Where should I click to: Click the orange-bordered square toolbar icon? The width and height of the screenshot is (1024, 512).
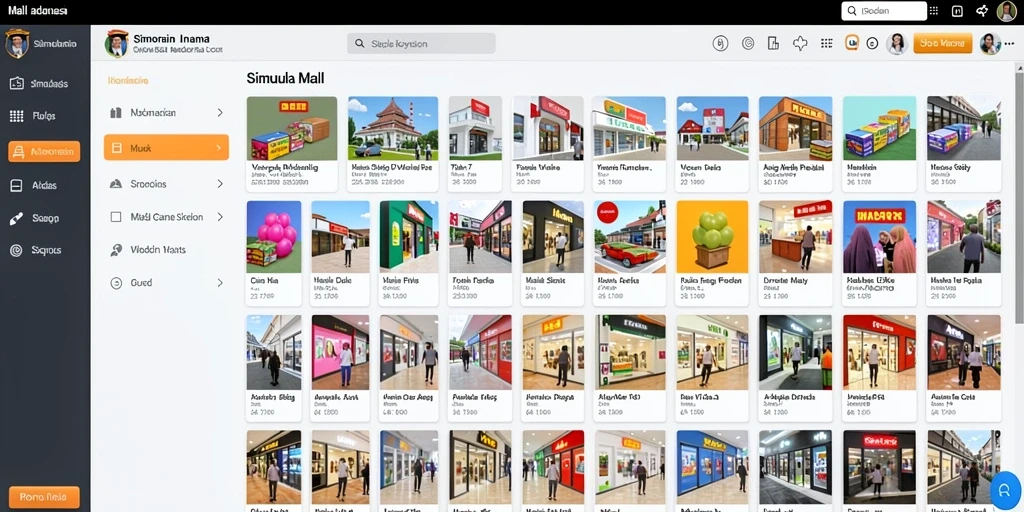coord(852,43)
